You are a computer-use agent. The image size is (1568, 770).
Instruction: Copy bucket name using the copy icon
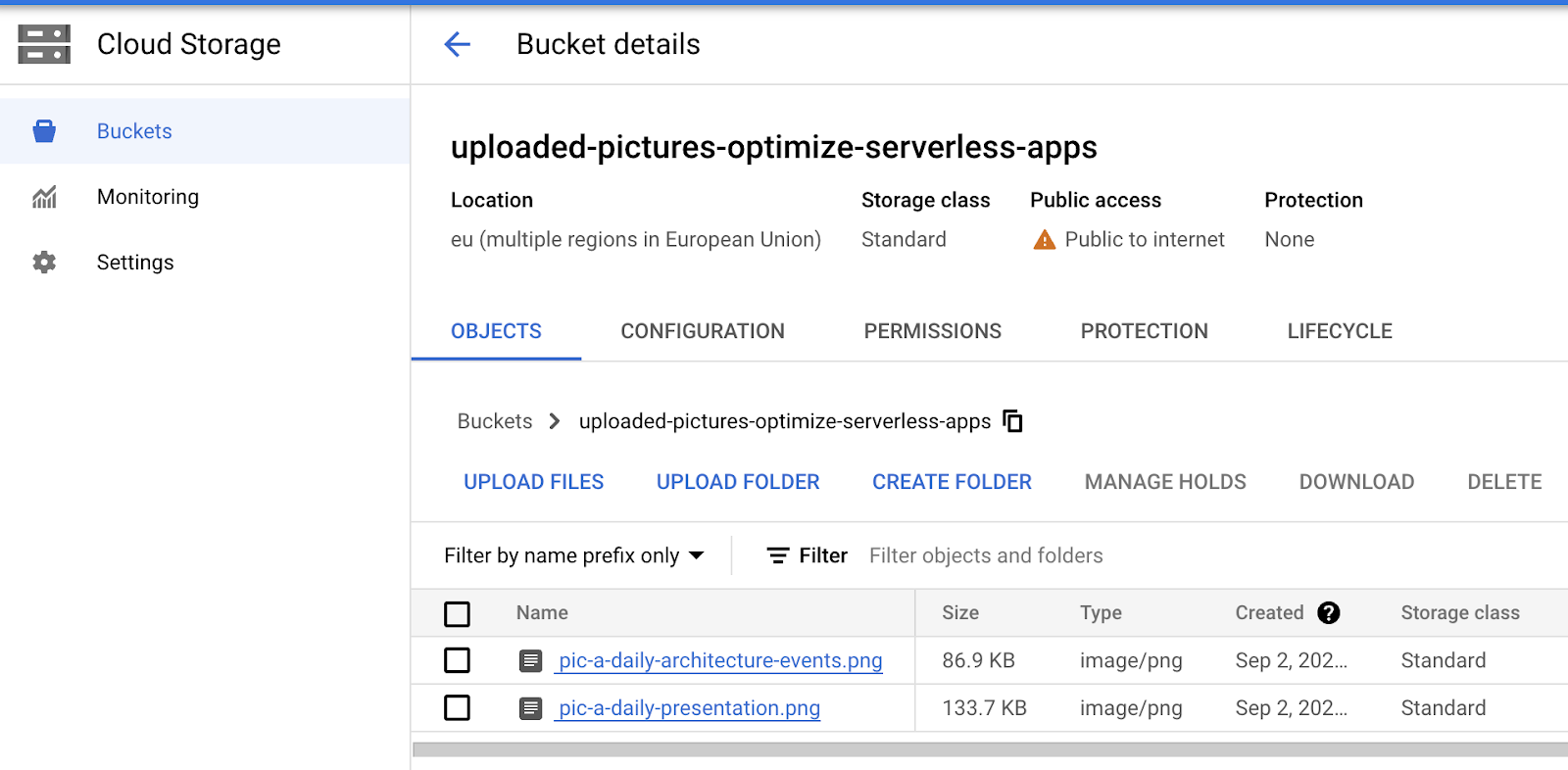coord(1013,421)
